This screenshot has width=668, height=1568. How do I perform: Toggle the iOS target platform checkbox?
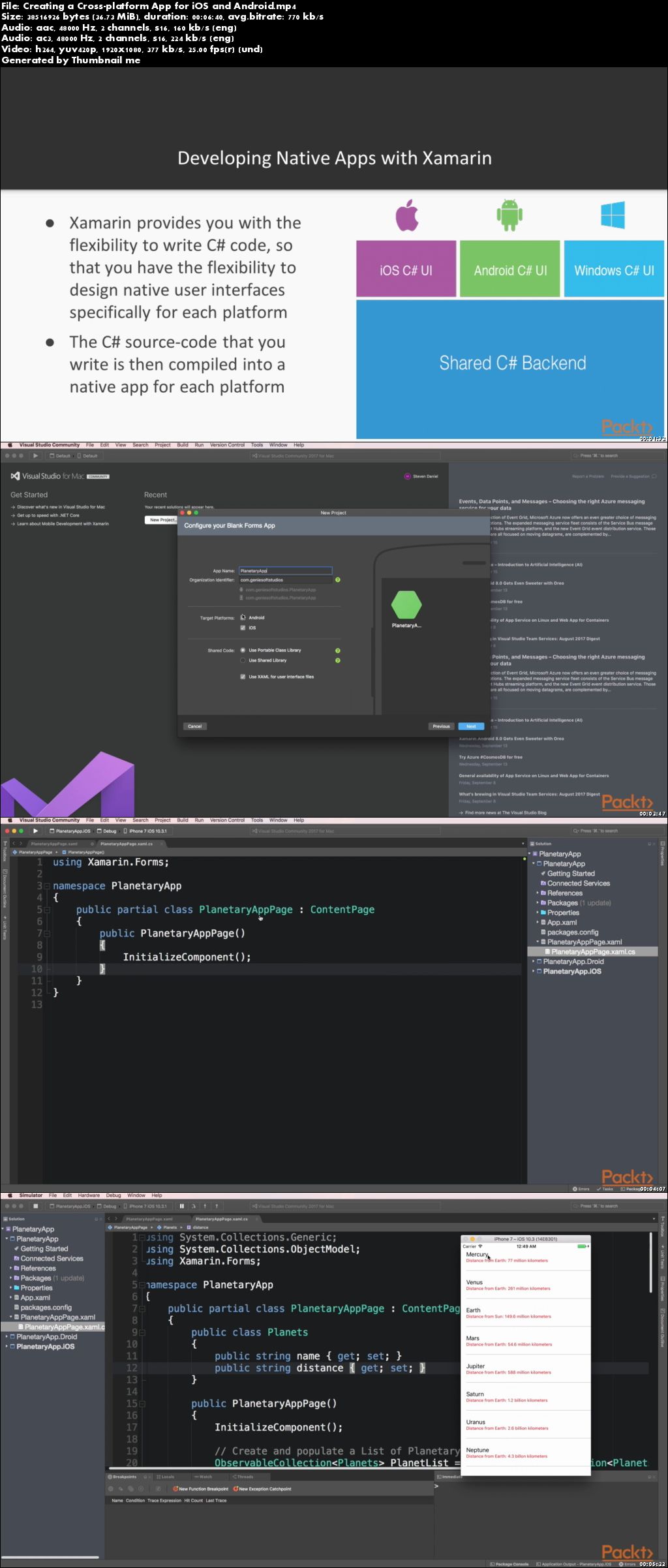click(243, 628)
